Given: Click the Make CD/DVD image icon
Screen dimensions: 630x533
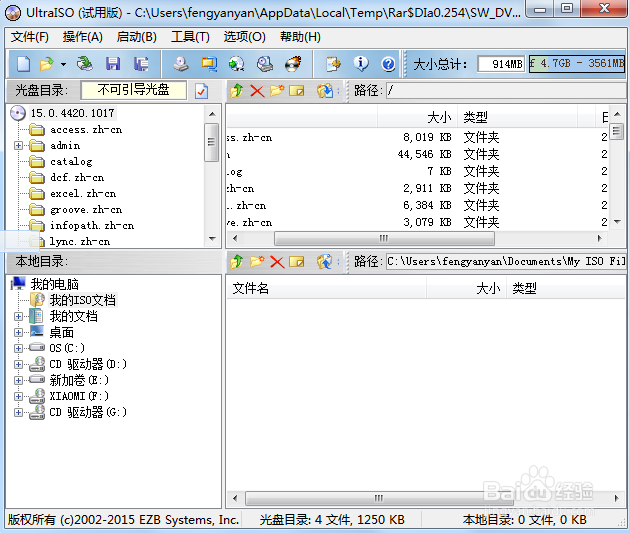Looking at the screenshot, I should tap(181, 64).
